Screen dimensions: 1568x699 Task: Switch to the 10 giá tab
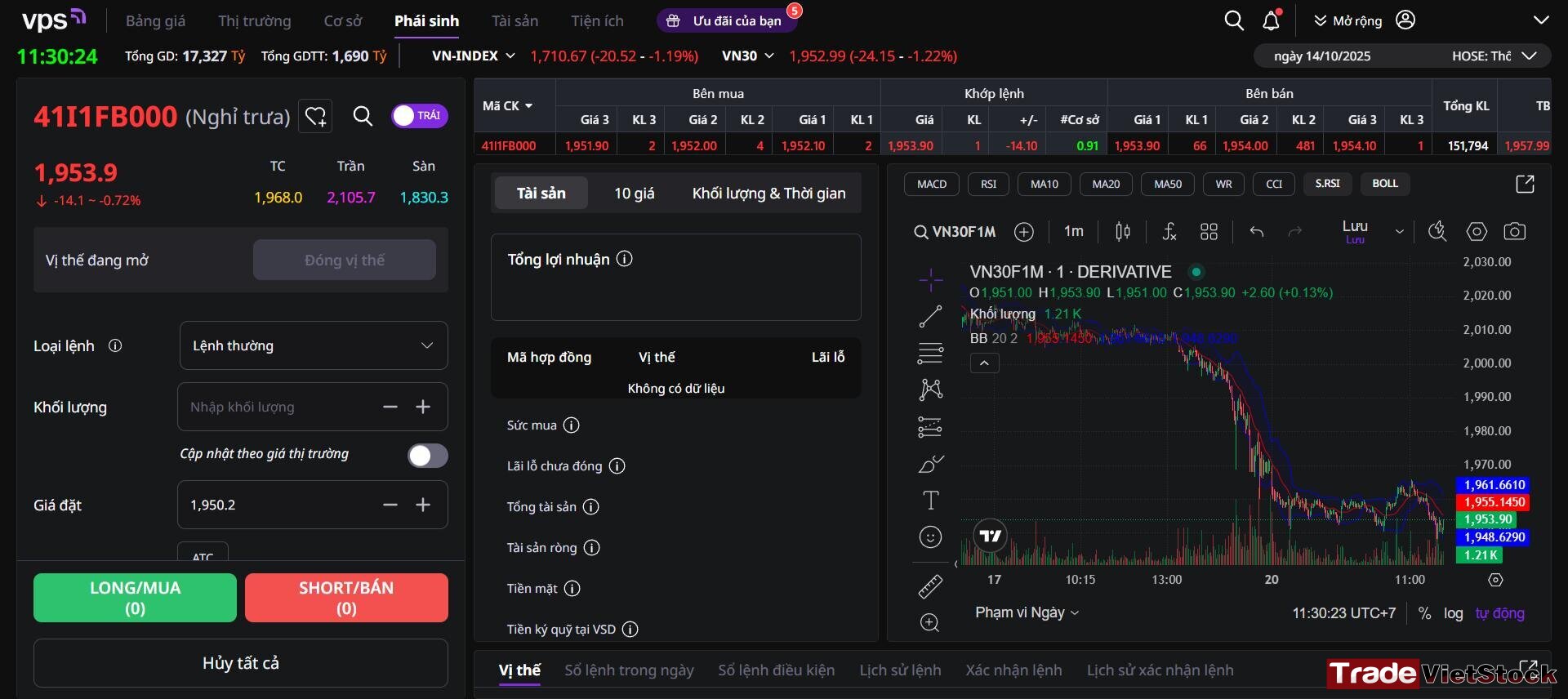635,194
